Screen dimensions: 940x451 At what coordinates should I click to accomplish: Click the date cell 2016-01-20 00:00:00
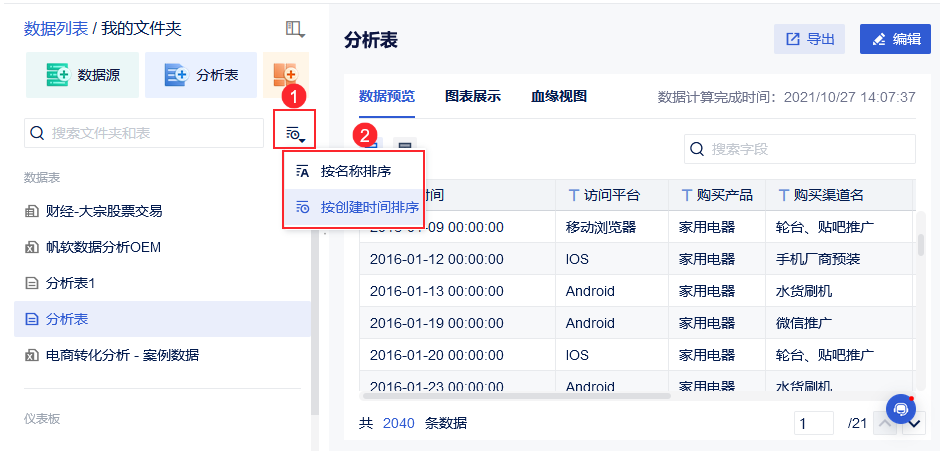457,355
